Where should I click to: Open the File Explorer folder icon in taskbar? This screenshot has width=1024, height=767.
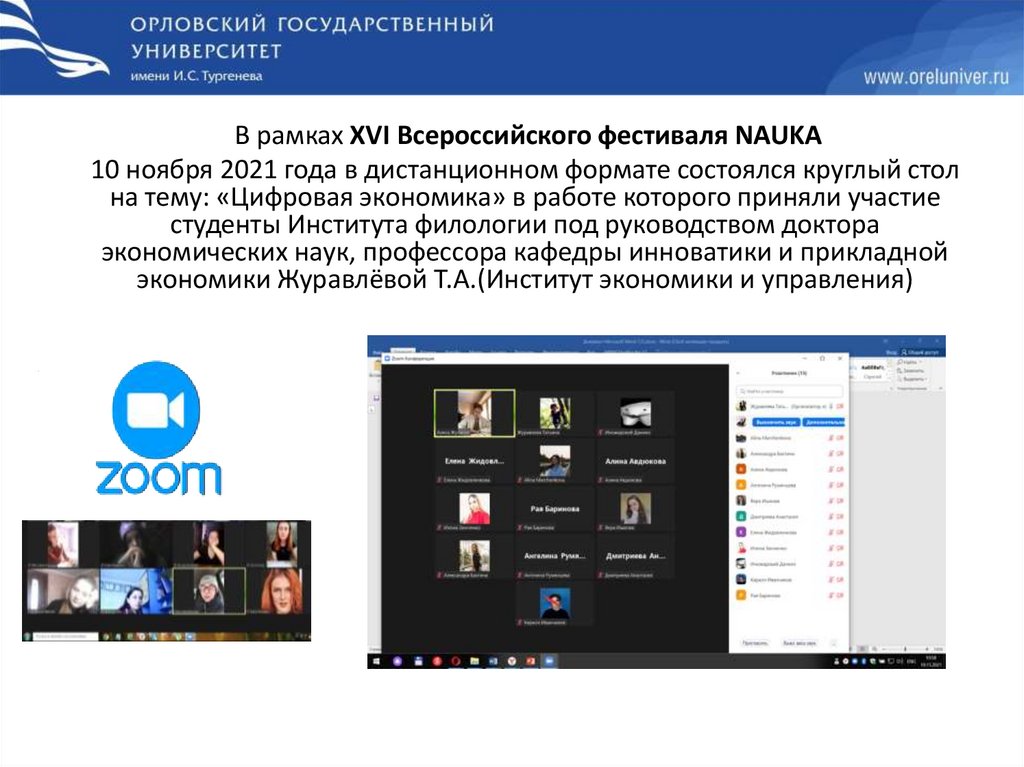[475, 661]
